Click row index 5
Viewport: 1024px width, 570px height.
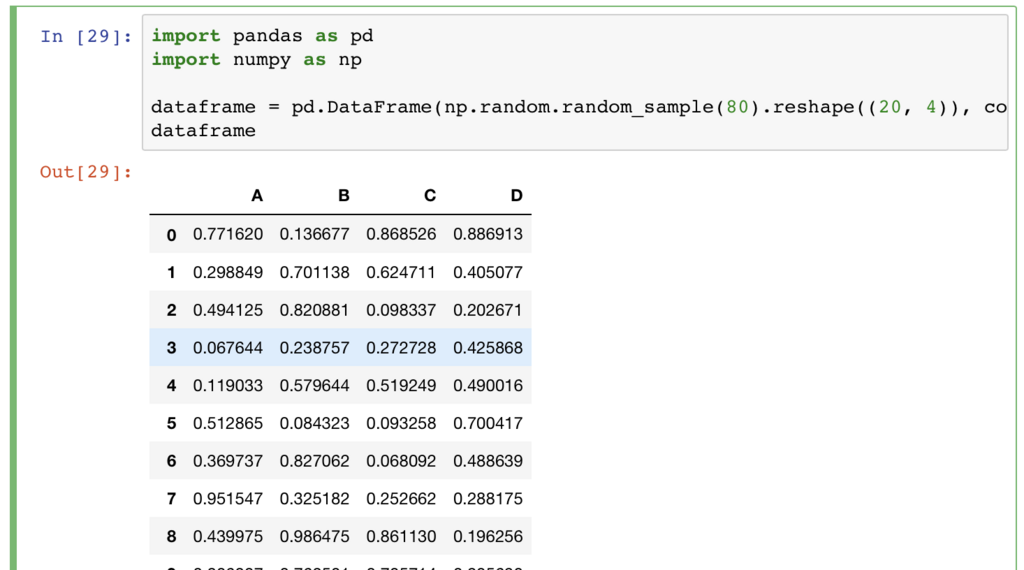(x=171, y=424)
